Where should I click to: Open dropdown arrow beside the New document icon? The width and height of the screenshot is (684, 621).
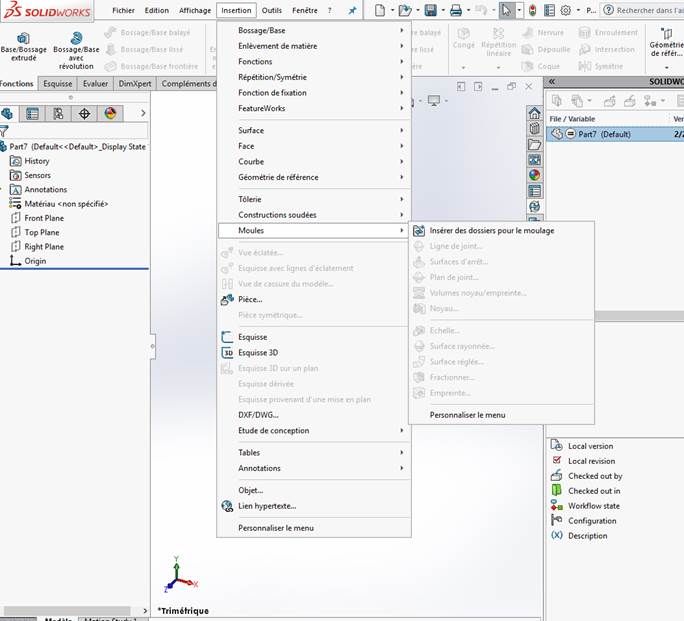tap(389, 10)
